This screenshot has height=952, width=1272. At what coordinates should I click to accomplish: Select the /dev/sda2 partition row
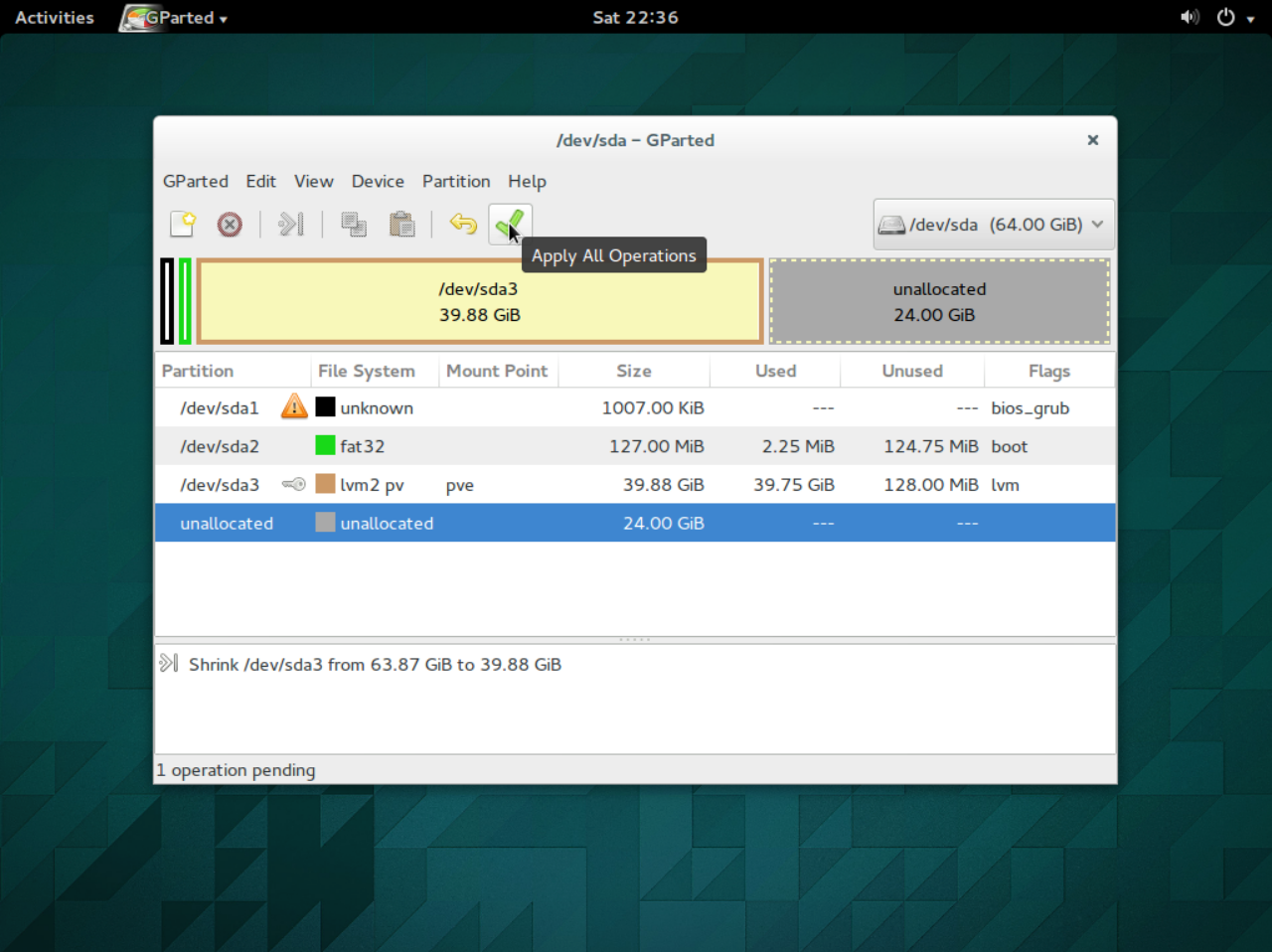(x=635, y=446)
